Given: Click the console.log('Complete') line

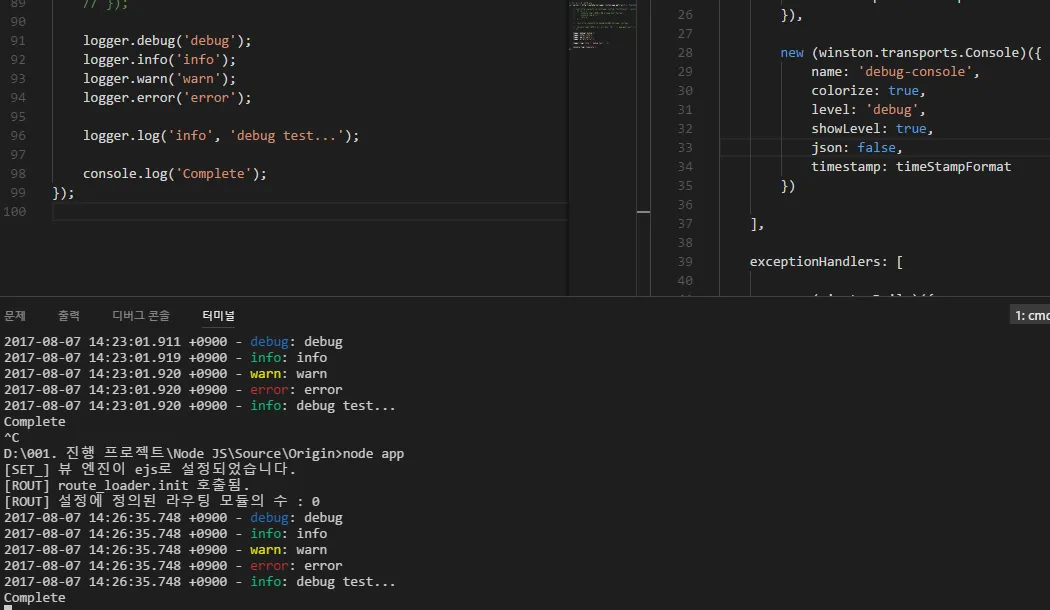Looking at the screenshot, I should click(x=175, y=174).
